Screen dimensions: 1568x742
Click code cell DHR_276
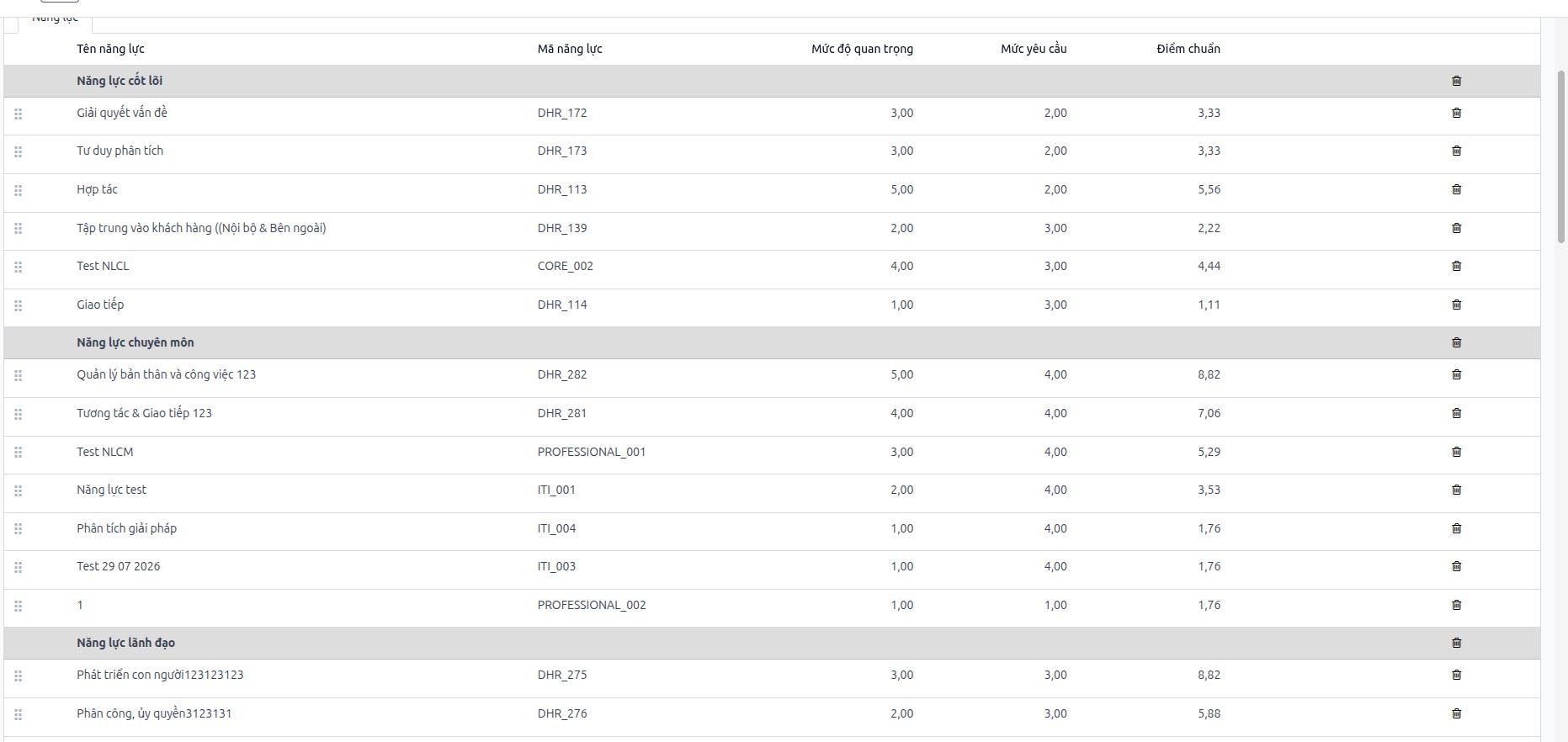coord(562,713)
